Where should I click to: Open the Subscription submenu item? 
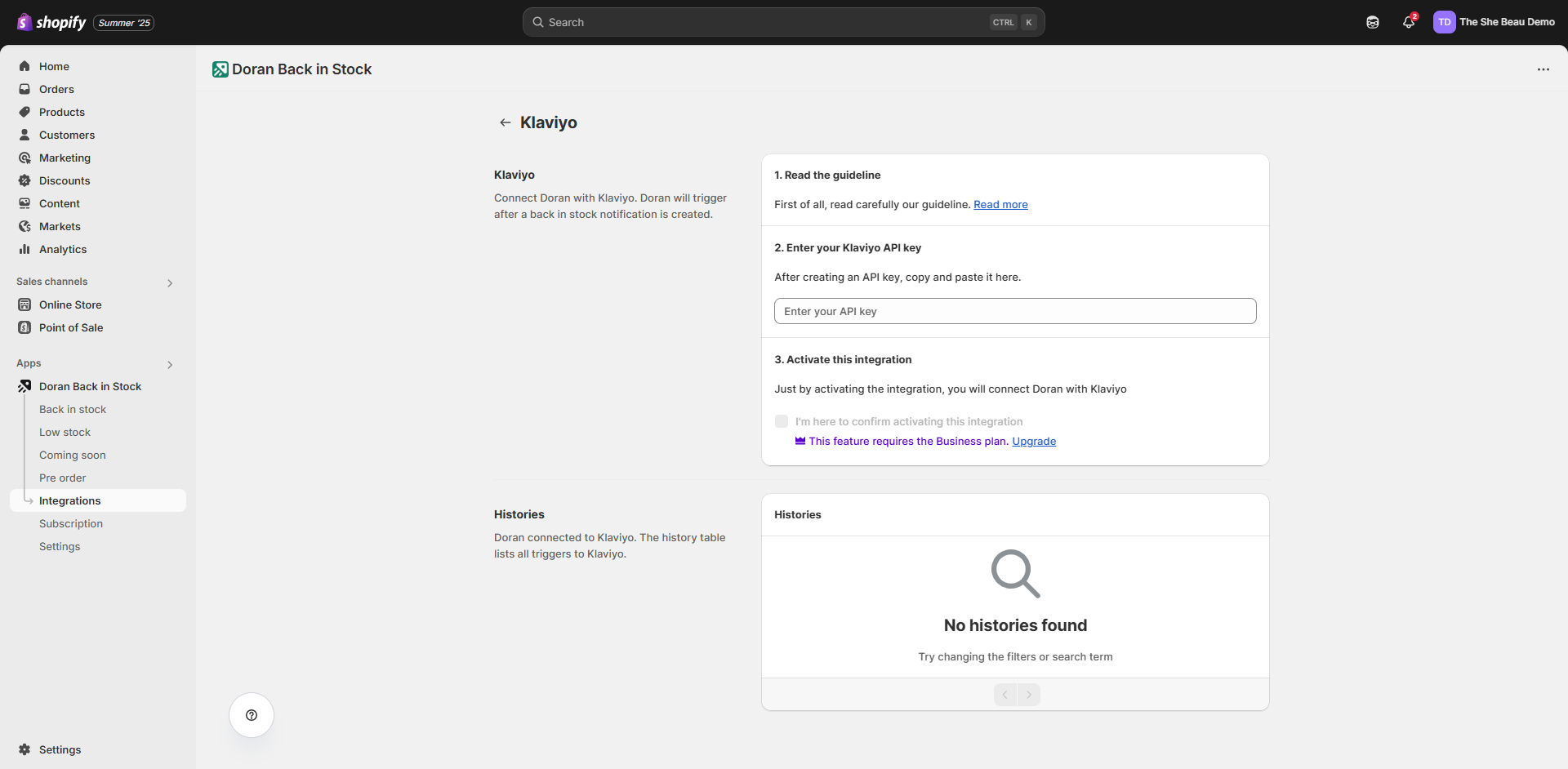71,523
